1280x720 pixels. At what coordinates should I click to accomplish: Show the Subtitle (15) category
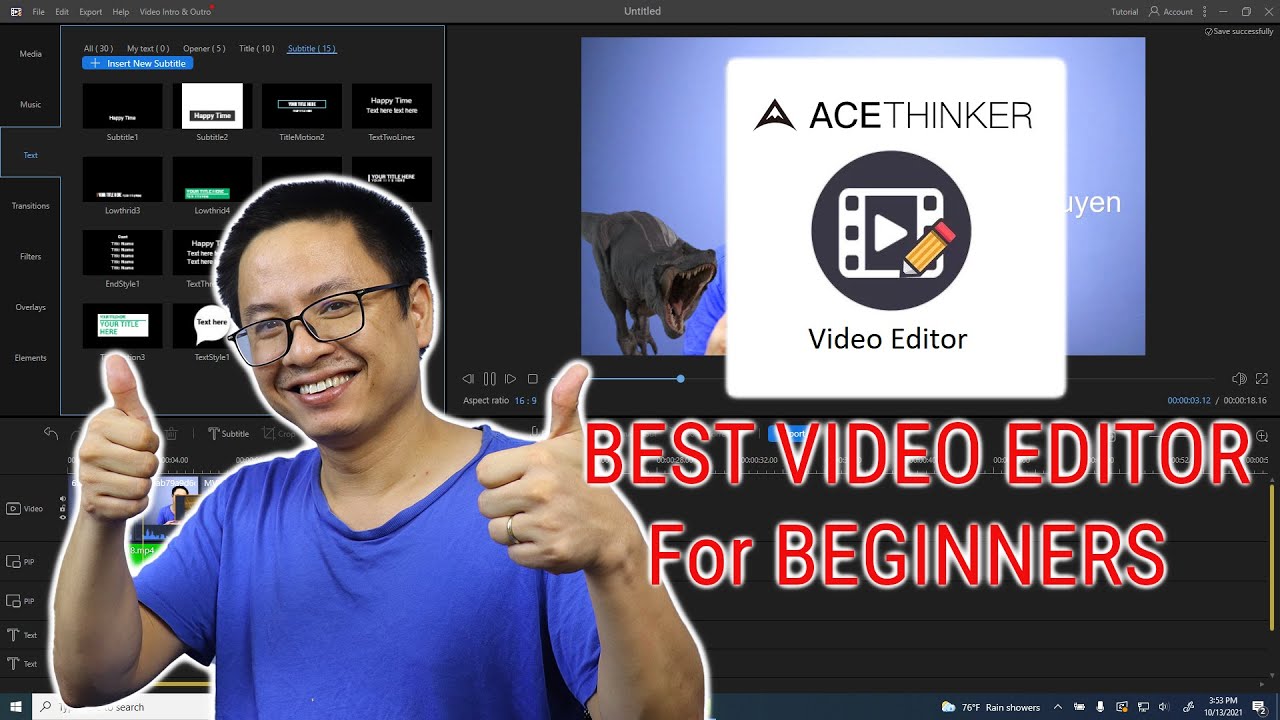[x=312, y=48]
